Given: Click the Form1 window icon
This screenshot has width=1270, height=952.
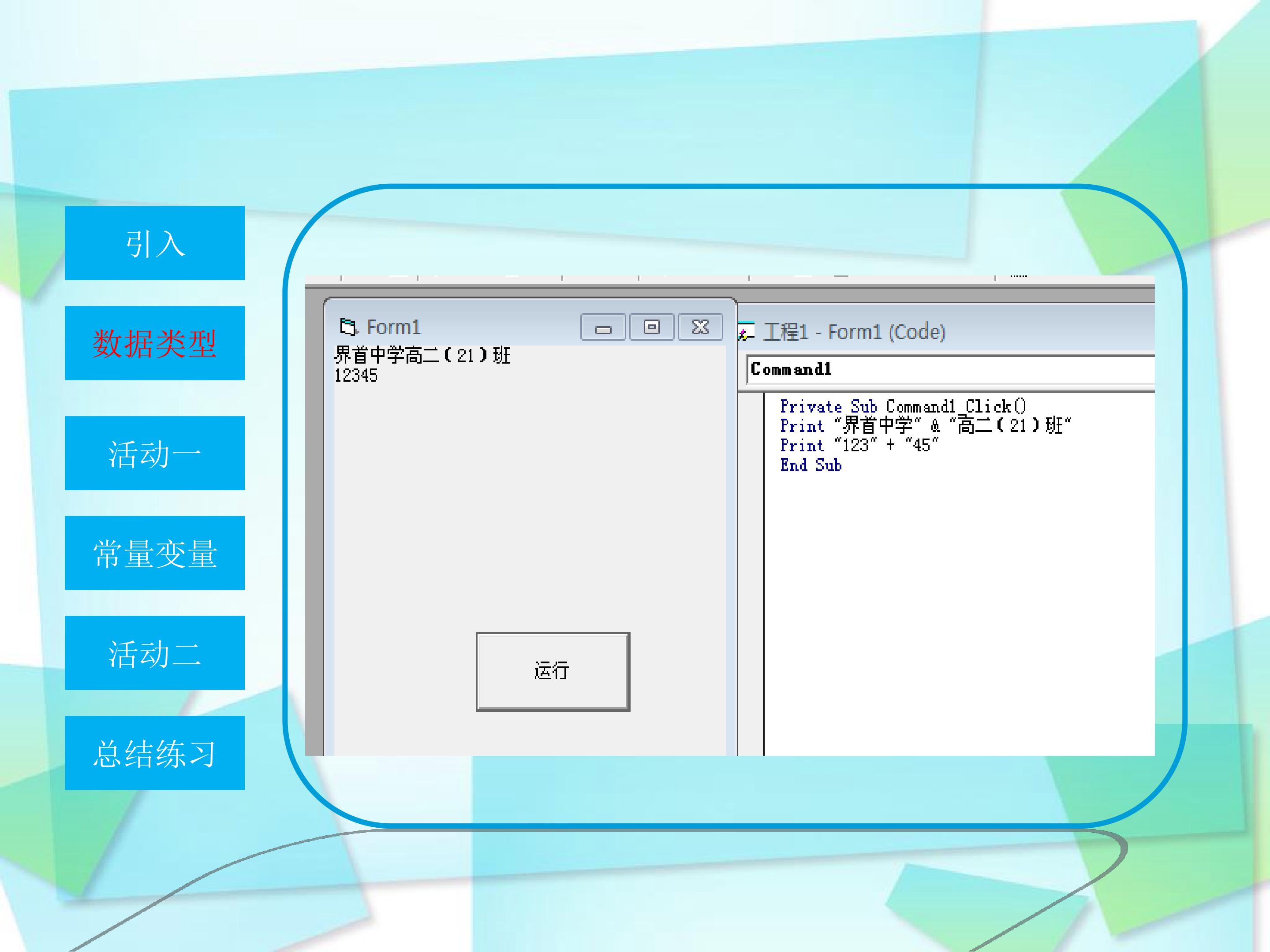Looking at the screenshot, I should 348,327.
